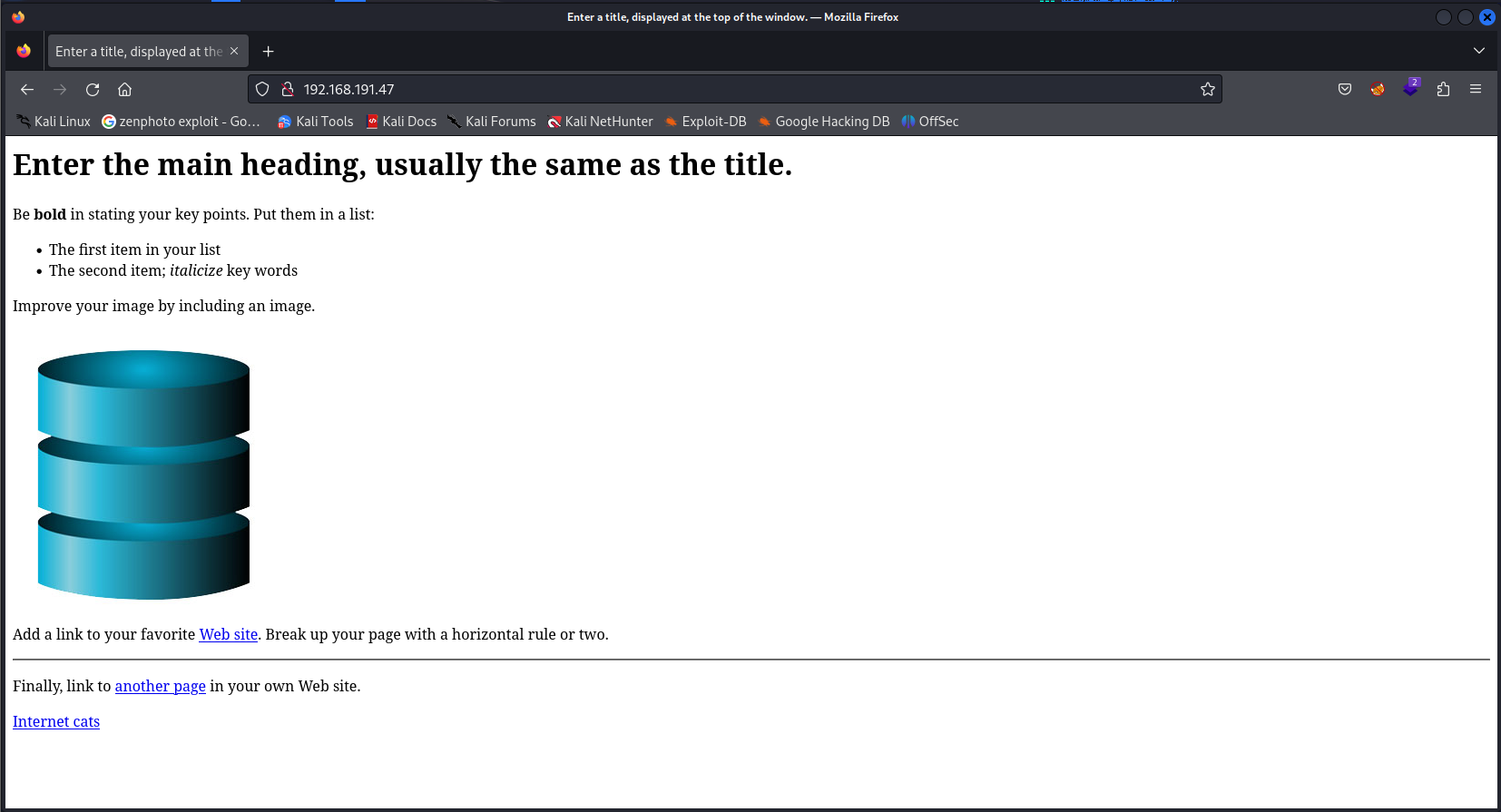Go to the Firefox home page icon
Screen dimensions: 1501x812
[125, 89]
